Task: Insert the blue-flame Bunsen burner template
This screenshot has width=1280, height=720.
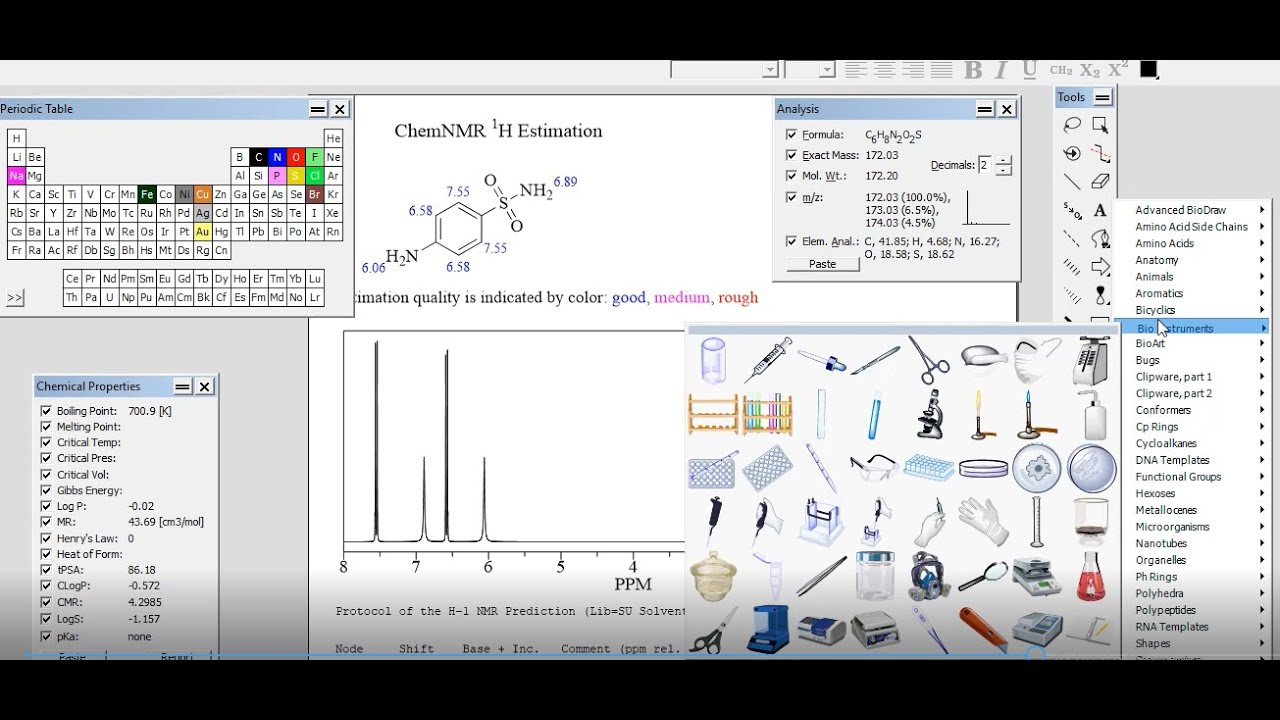Action: coord(1037,414)
